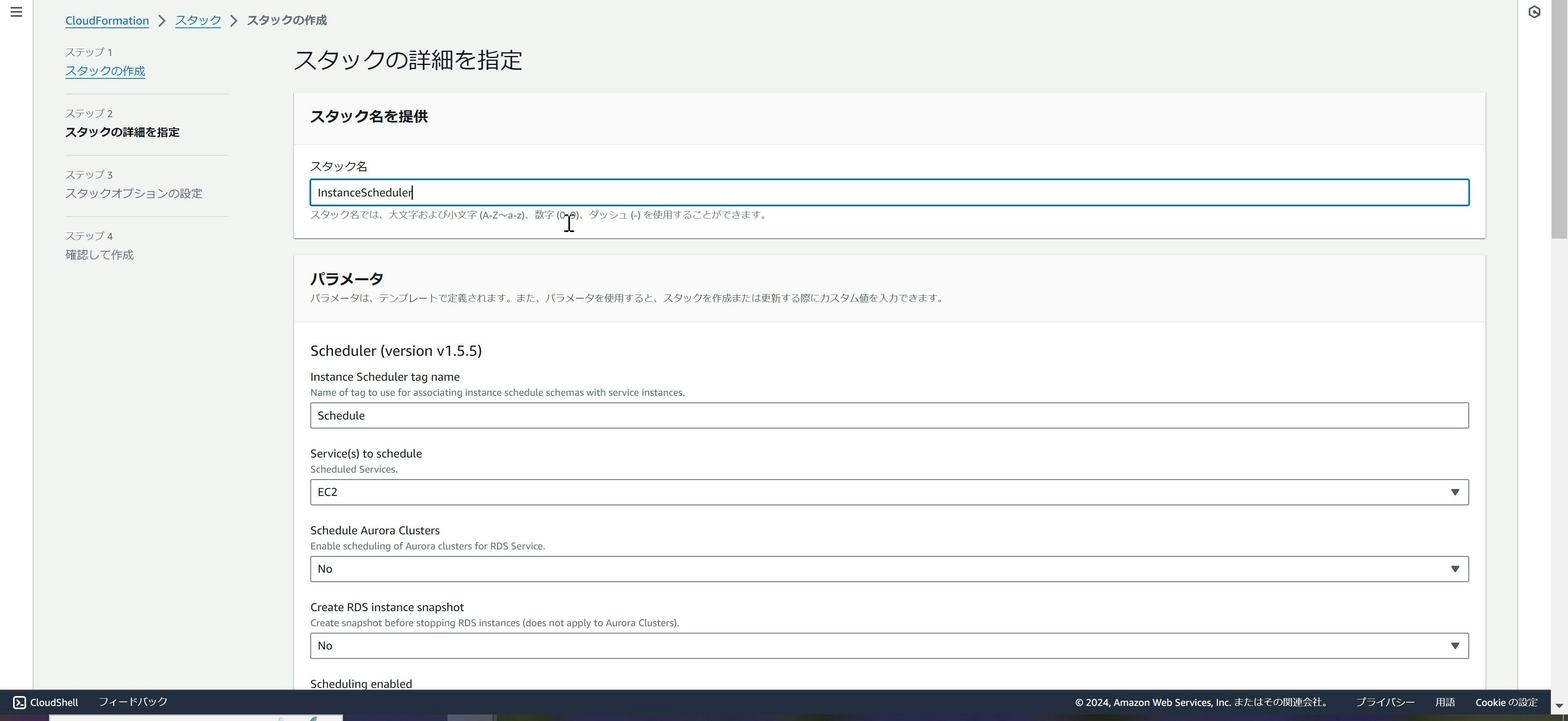This screenshot has height=721, width=1568.
Task: Open the 用語 footer link
Action: point(1445,702)
